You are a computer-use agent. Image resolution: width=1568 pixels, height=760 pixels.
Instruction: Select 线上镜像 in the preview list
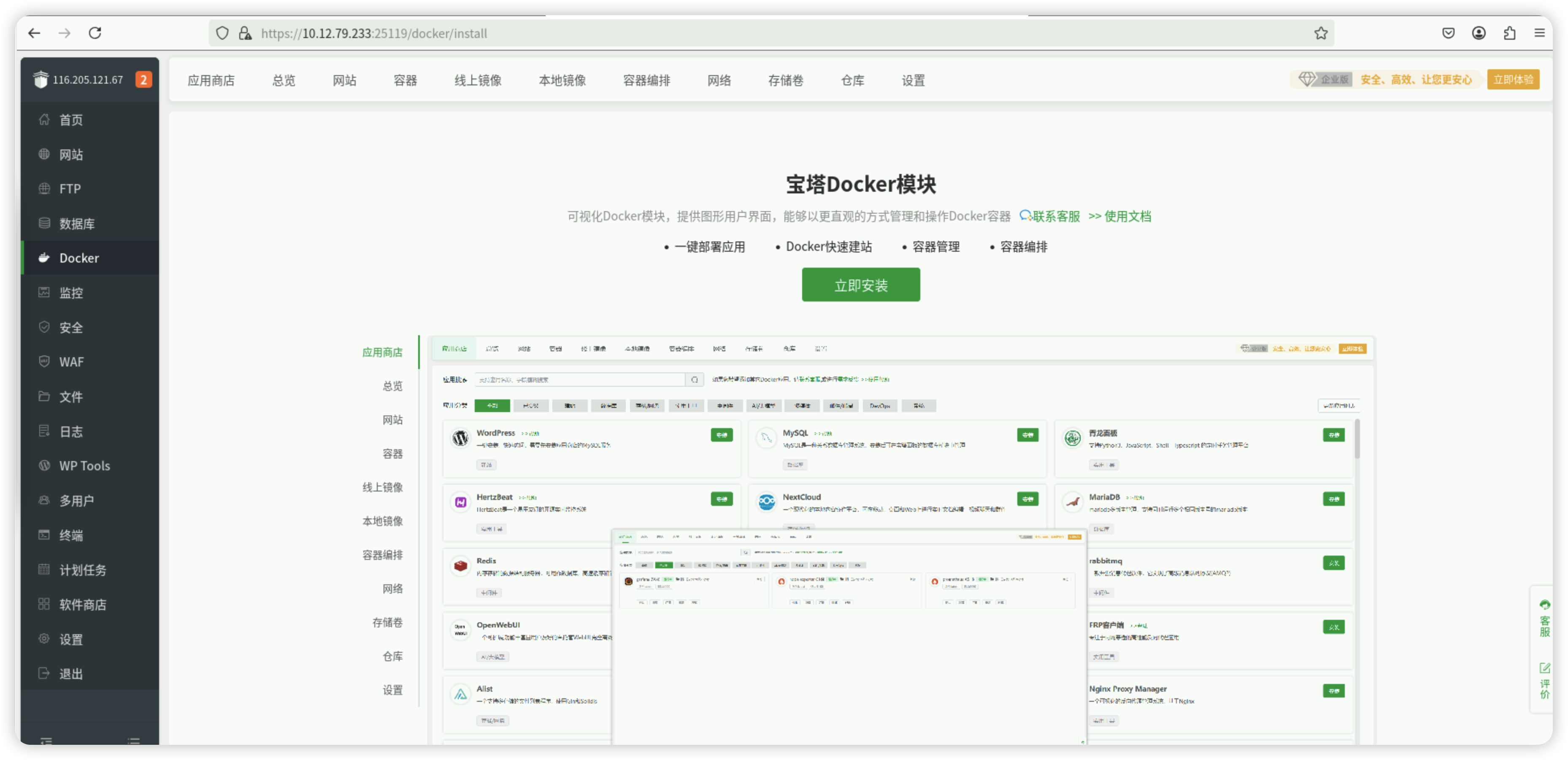tap(382, 487)
